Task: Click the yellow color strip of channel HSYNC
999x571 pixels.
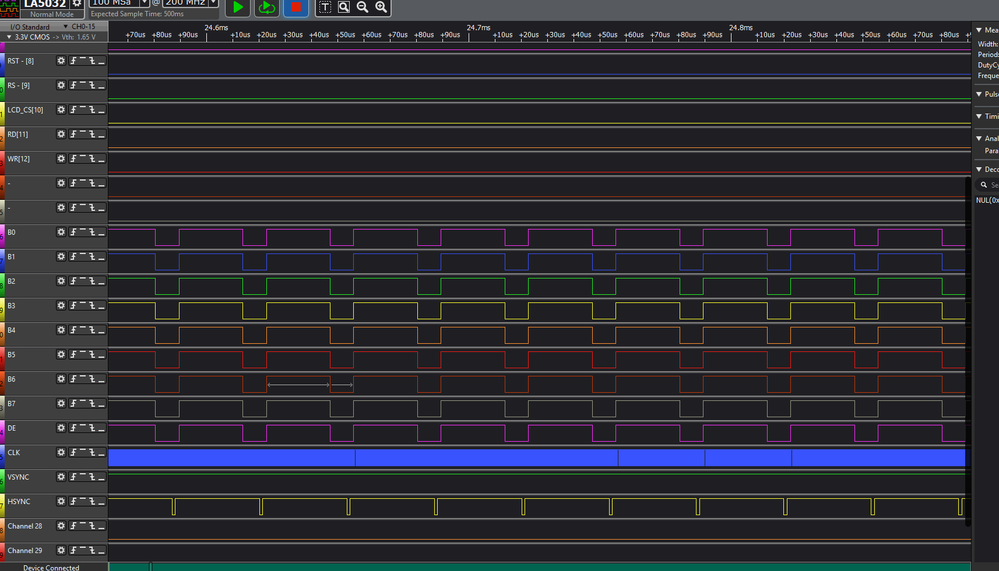Action: pyautogui.click(x=2, y=505)
